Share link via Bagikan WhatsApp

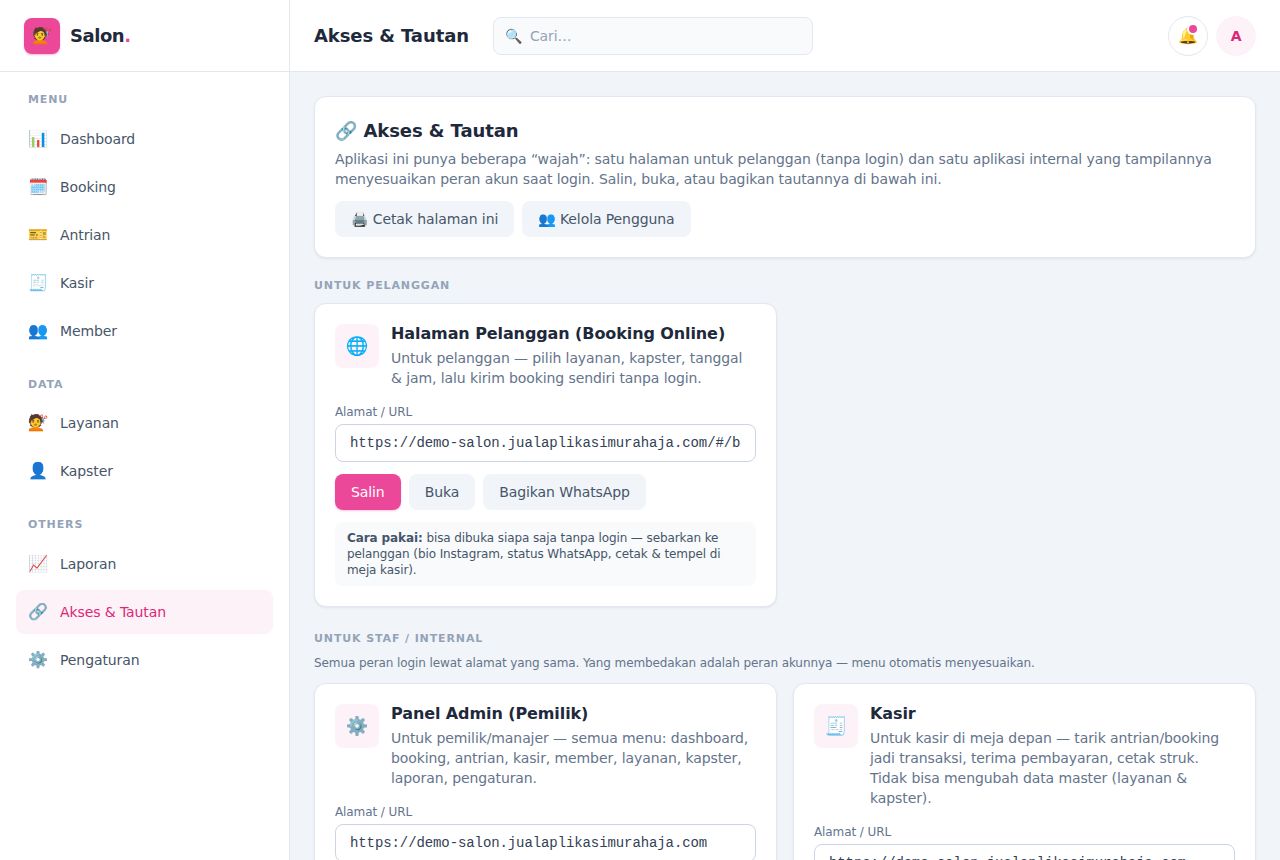(x=564, y=492)
